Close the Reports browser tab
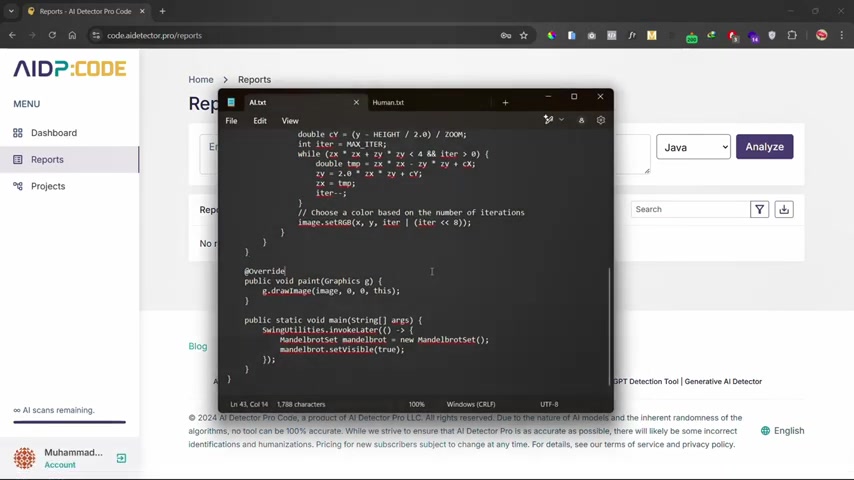The width and height of the screenshot is (854, 480). (x=142, y=11)
